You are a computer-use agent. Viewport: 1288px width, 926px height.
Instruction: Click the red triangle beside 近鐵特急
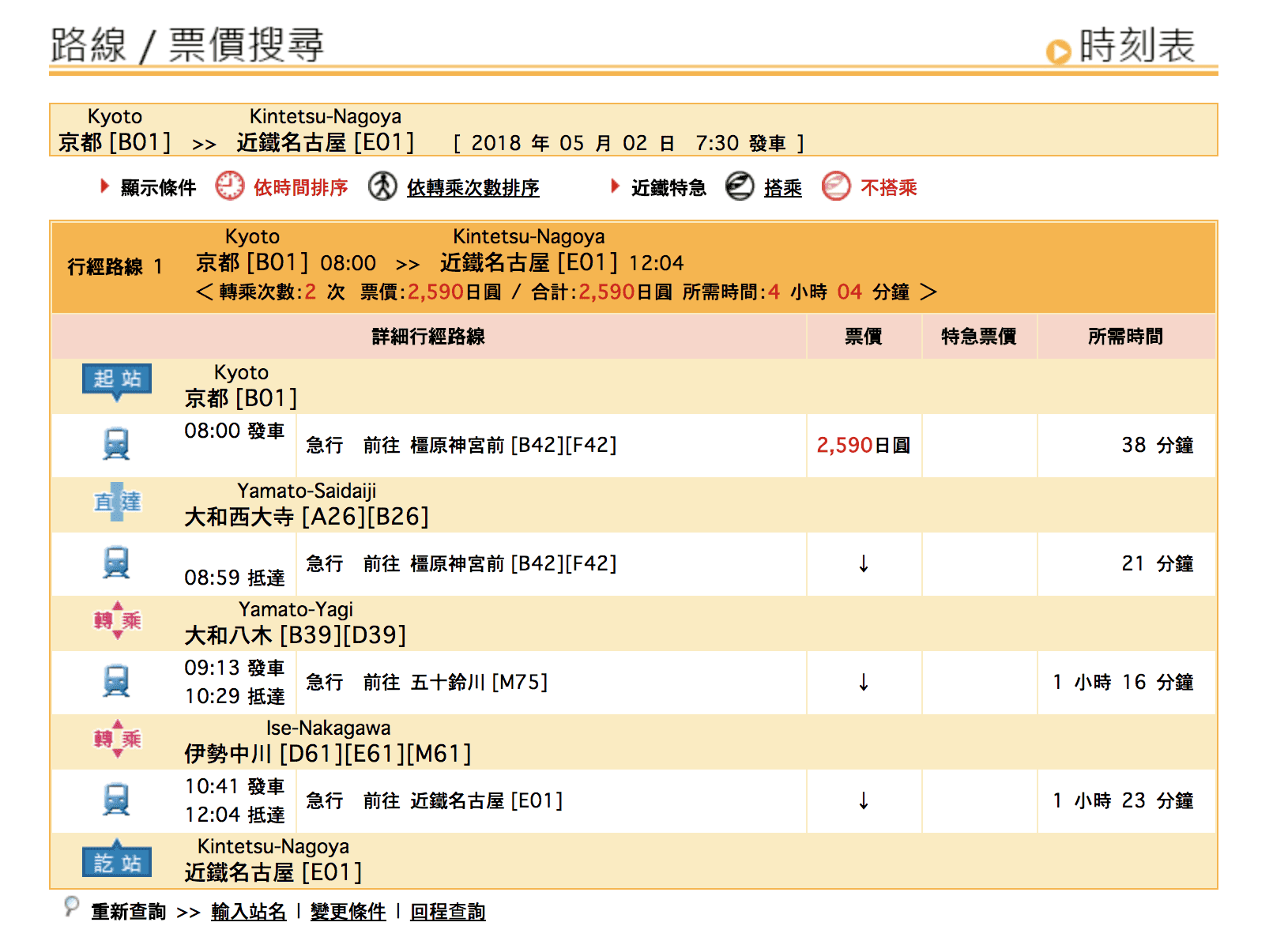pos(615,186)
